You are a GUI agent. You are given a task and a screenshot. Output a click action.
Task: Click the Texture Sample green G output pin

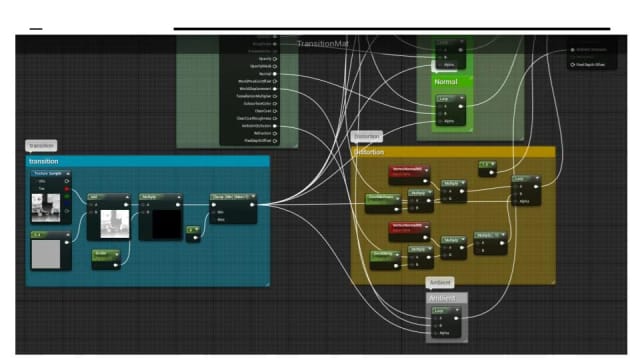coord(67,196)
